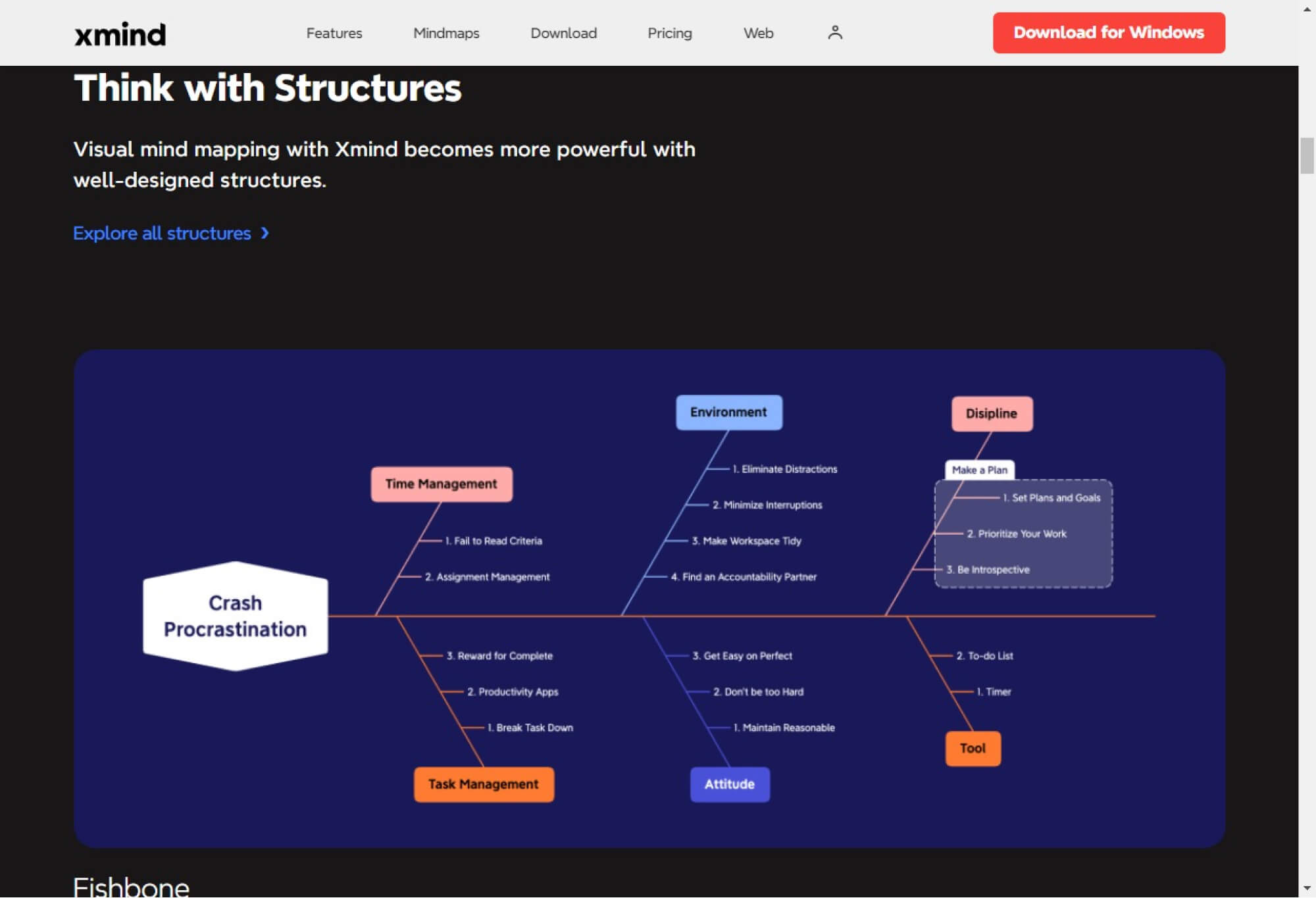Expand the Make a Plan node
This screenshot has height=898, width=1316.
tap(978, 469)
